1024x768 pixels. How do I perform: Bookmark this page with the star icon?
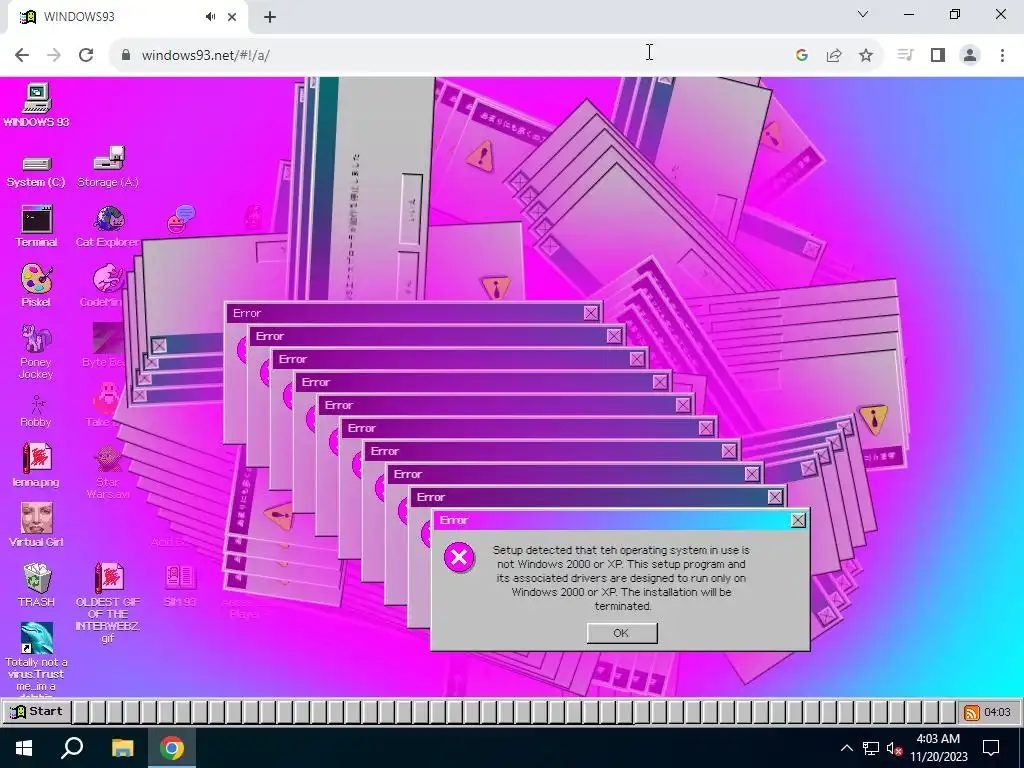coord(866,56)
